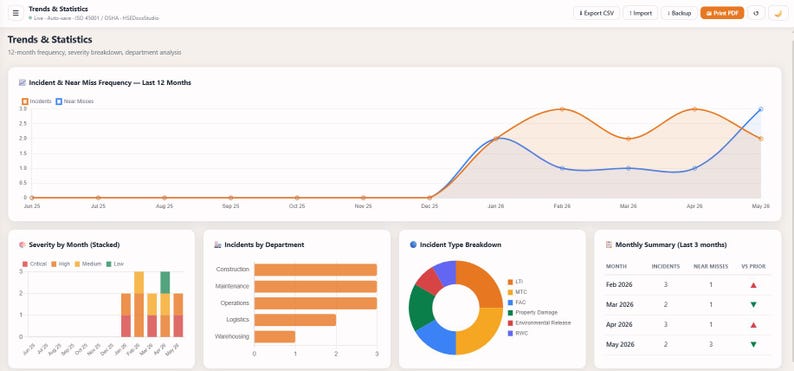Click the VS PRIOR column header
This screenshot has width=794, height=371.
tap(753, 266)
